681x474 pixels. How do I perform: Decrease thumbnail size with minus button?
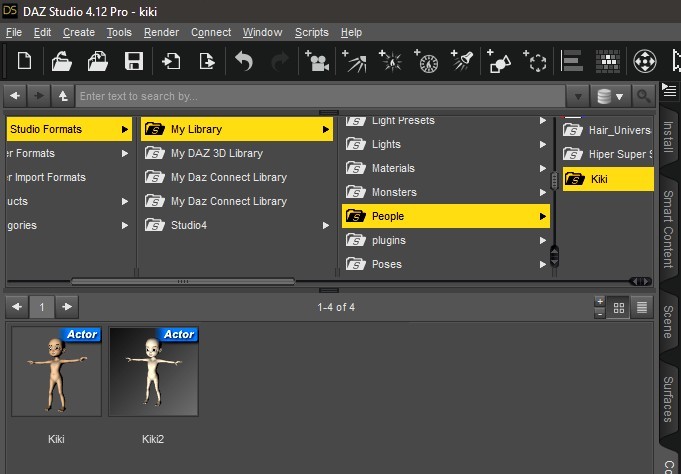tap(600, 313)
